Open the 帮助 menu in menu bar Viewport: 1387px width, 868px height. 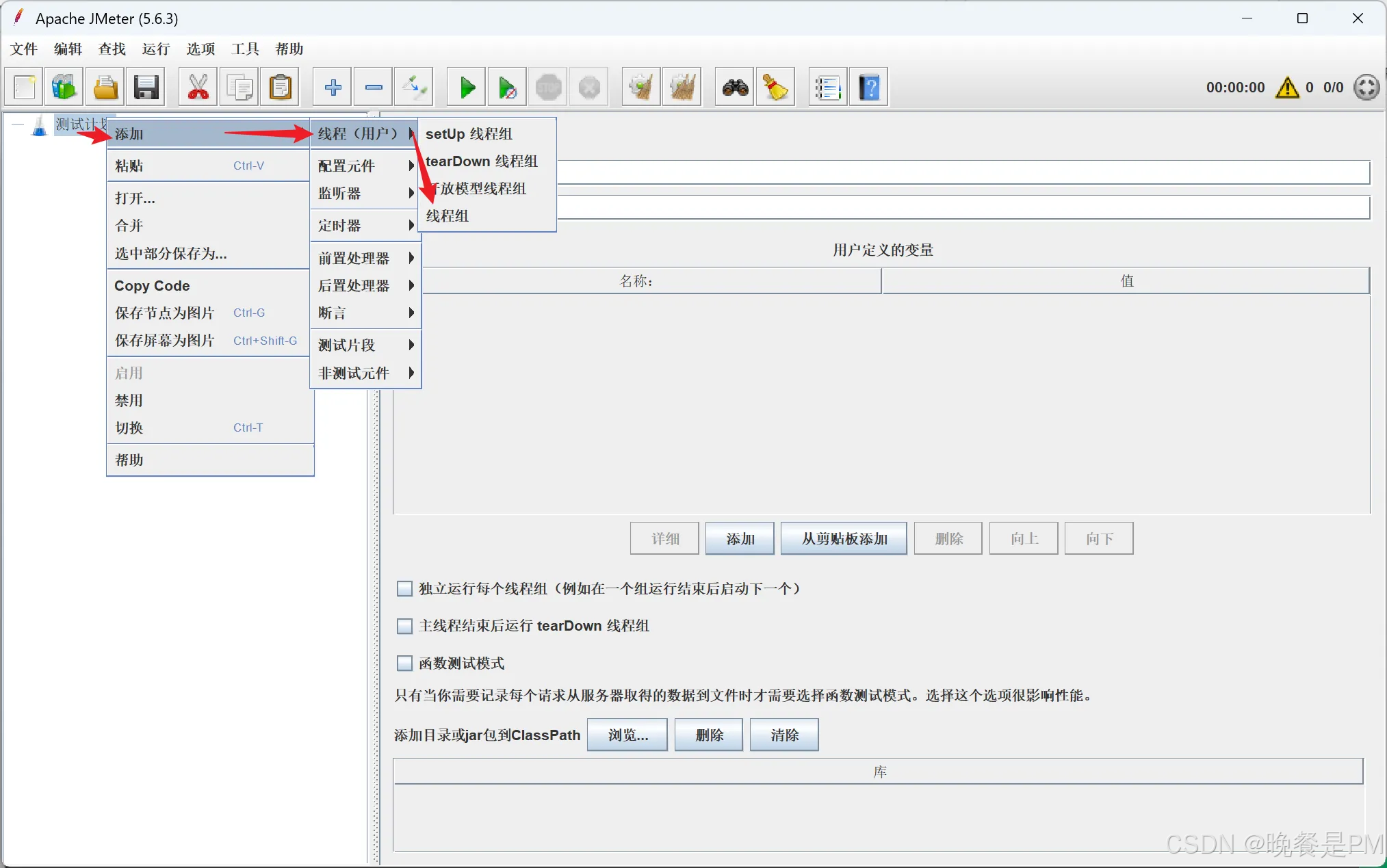[289, 49]
